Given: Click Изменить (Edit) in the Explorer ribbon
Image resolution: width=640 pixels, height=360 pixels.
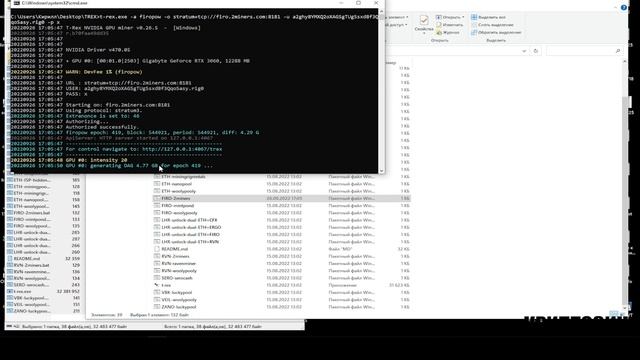Looking at the screenshot, I should pos(449,25).
